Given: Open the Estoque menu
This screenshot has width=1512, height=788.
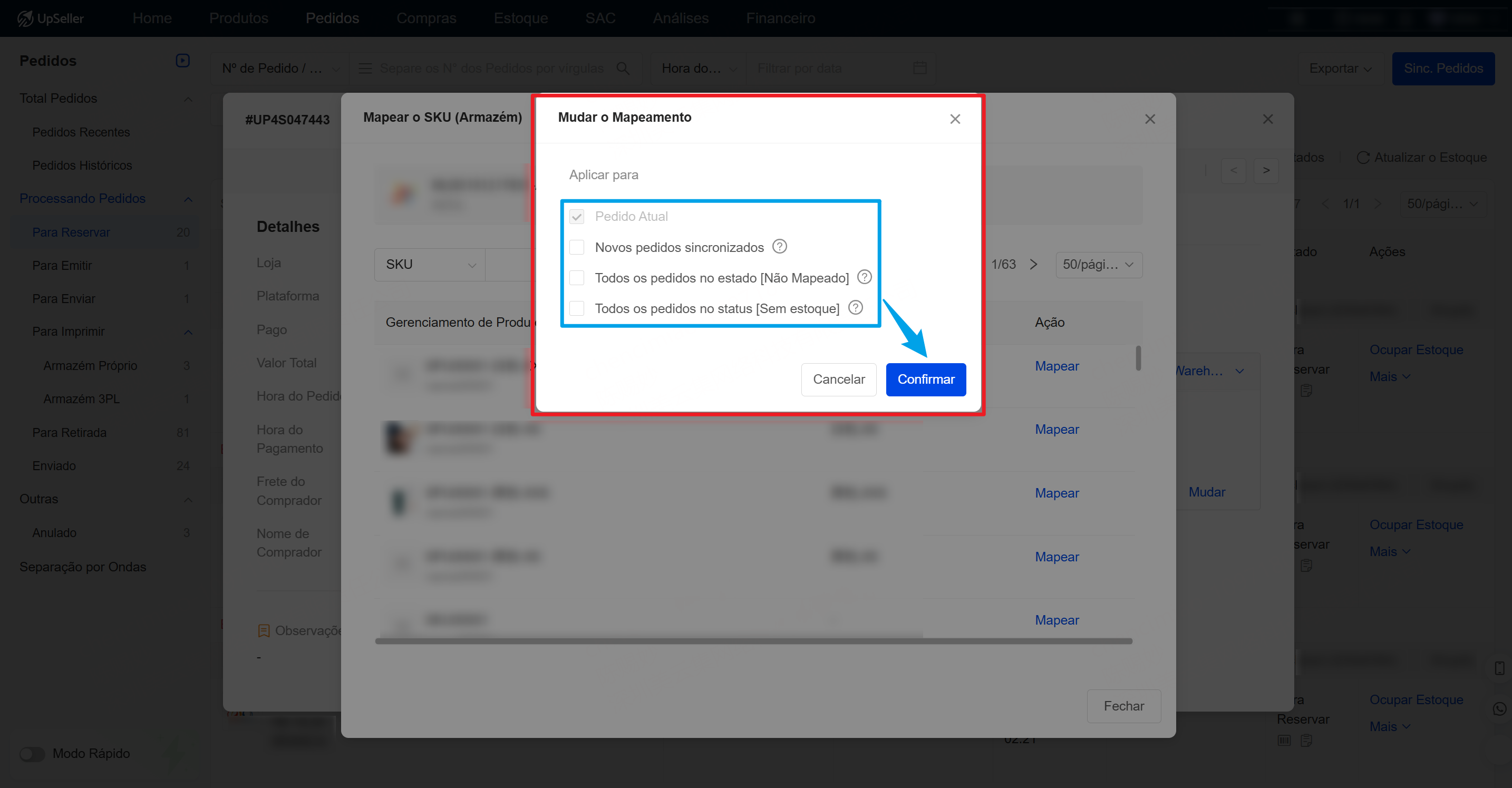Looking at the screenshot, I should (521, 18).
